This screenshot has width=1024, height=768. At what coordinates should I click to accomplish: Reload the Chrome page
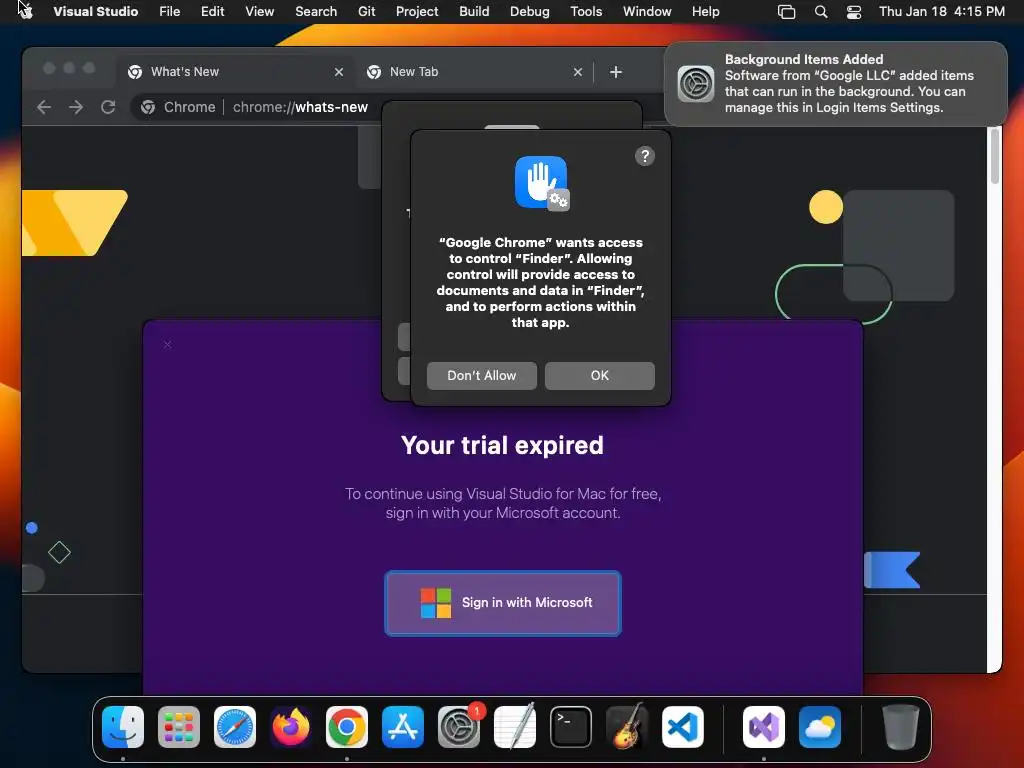[x=108, y=107]
